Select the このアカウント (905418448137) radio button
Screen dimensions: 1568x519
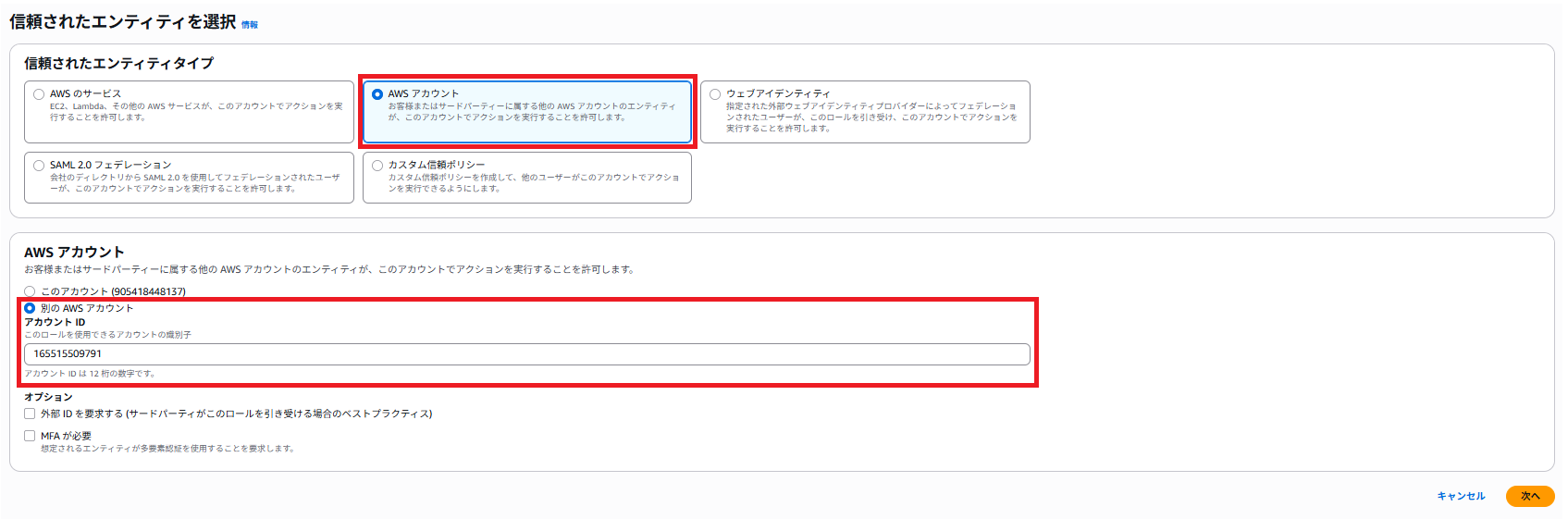pos(30,291)
